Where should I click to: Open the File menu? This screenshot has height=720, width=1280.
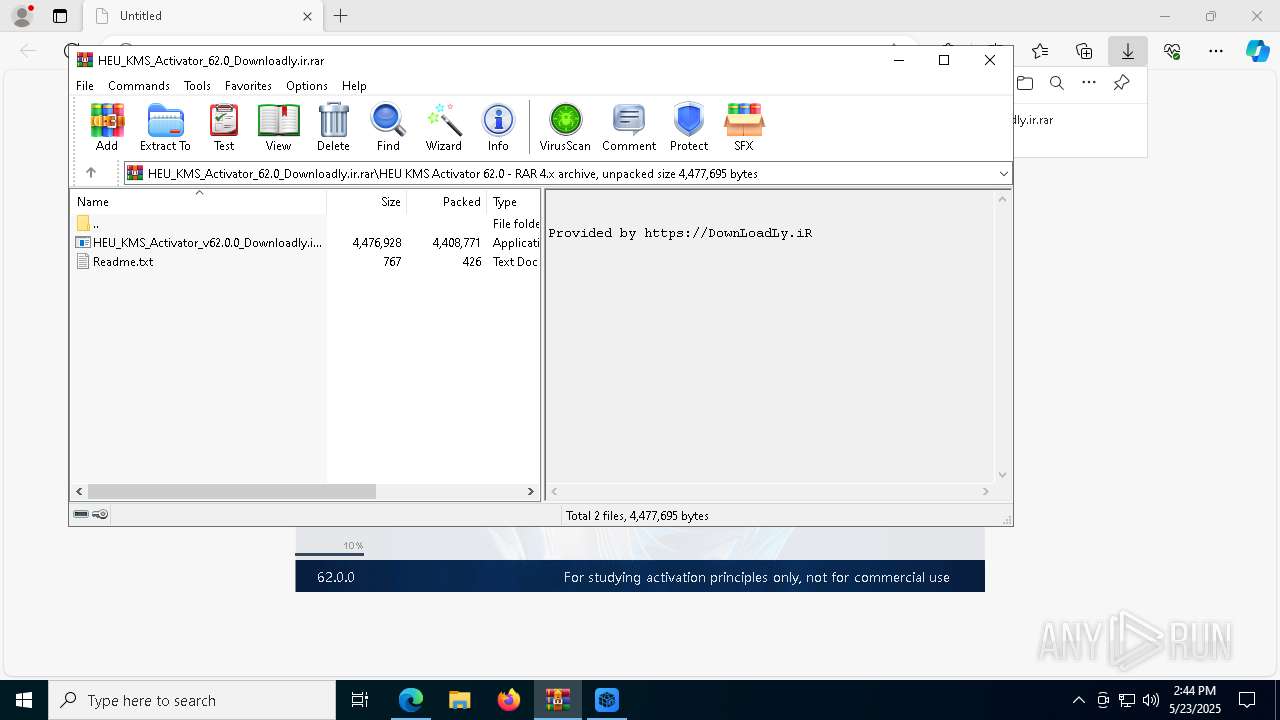tap(85, 86)
